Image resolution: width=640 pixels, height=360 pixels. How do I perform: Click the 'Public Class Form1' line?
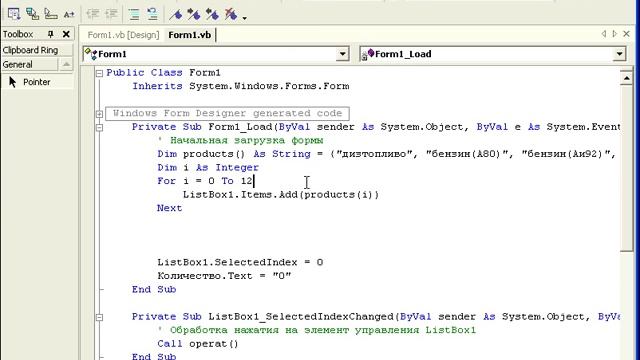click(x=163, y=73)
